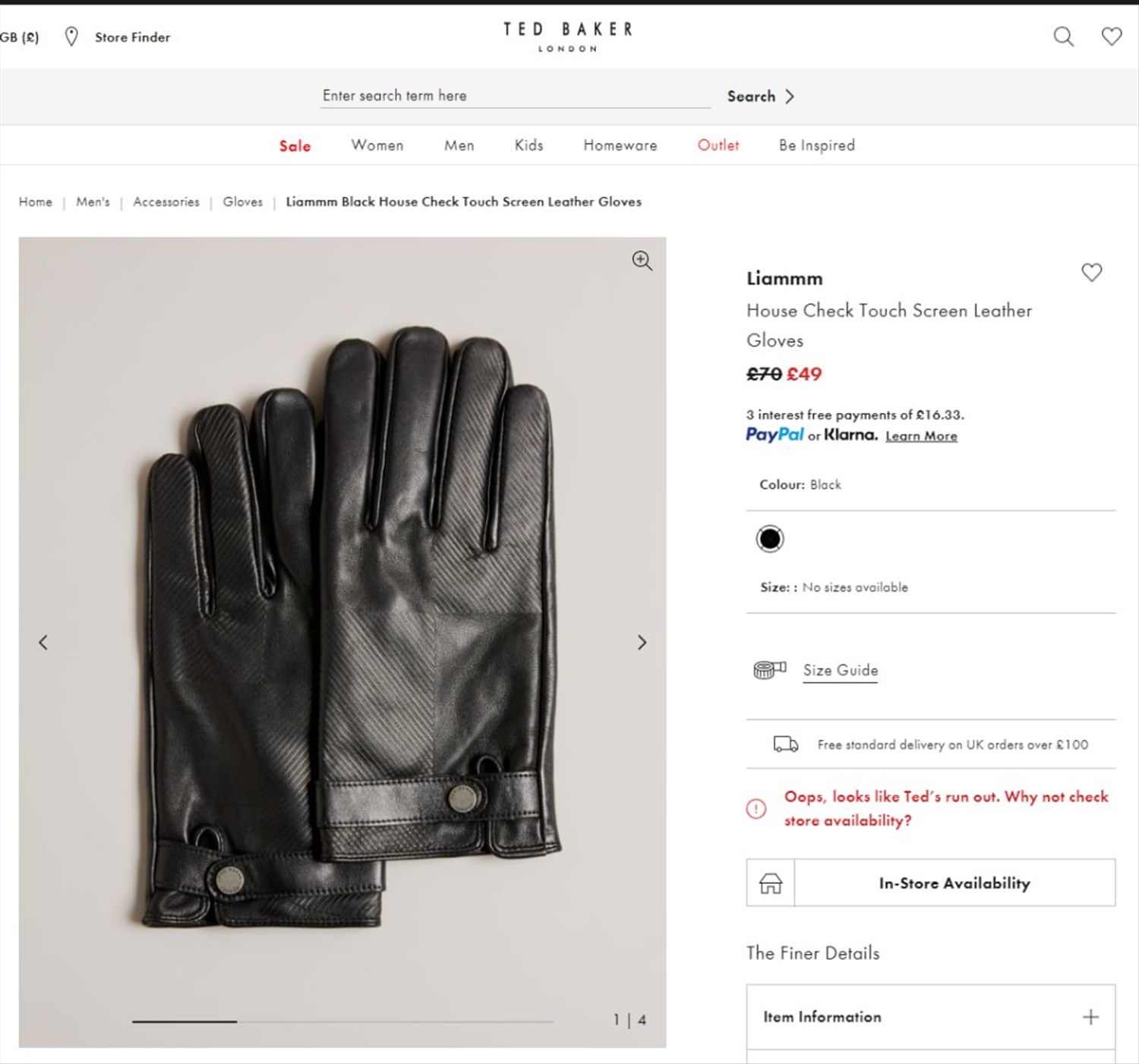This screenshot has height=1064, width=1139.
Task: Open the Sale menu item
Action: [295, 146]
